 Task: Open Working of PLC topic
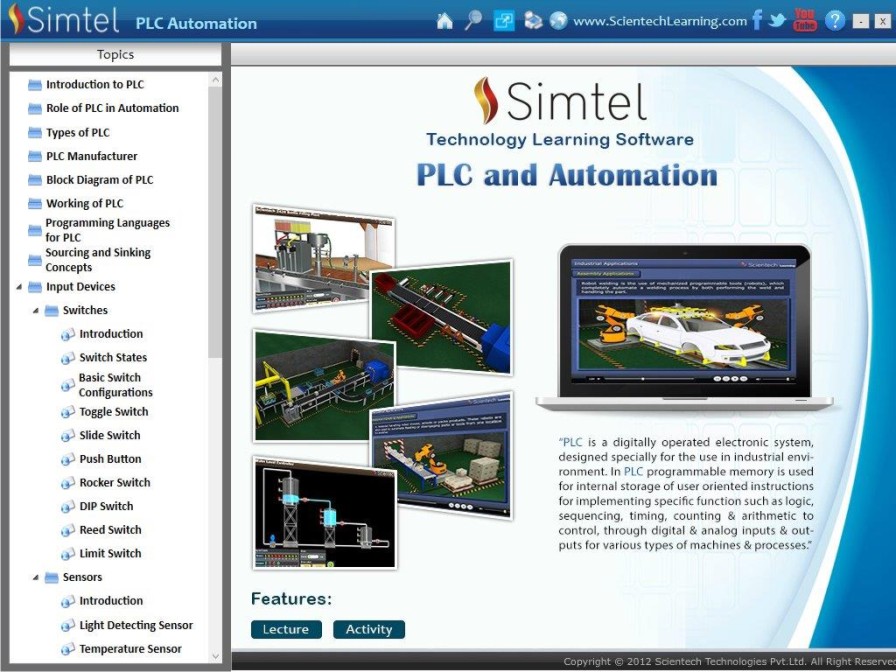(85, 203)
